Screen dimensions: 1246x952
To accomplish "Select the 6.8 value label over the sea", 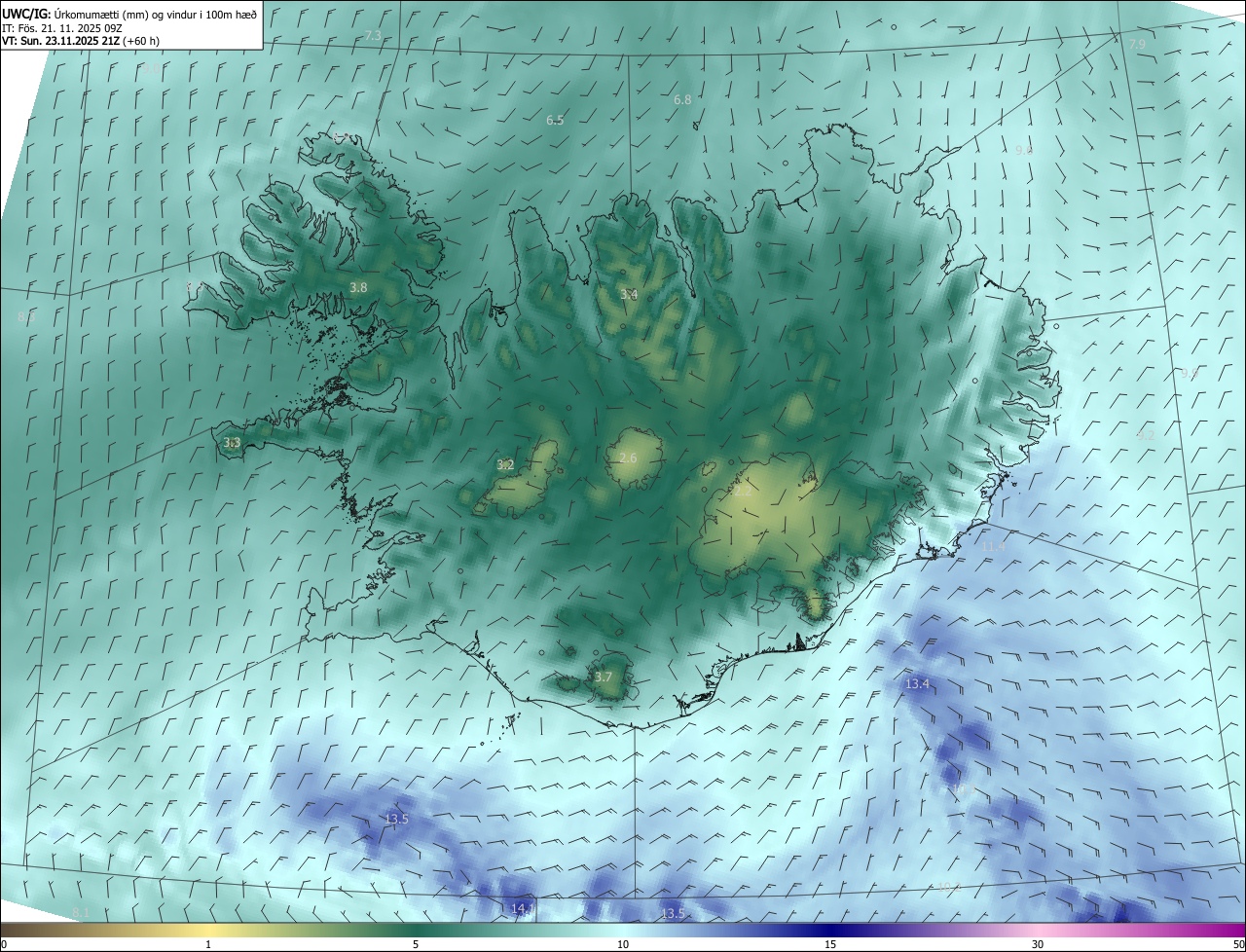I will (682, 100).
